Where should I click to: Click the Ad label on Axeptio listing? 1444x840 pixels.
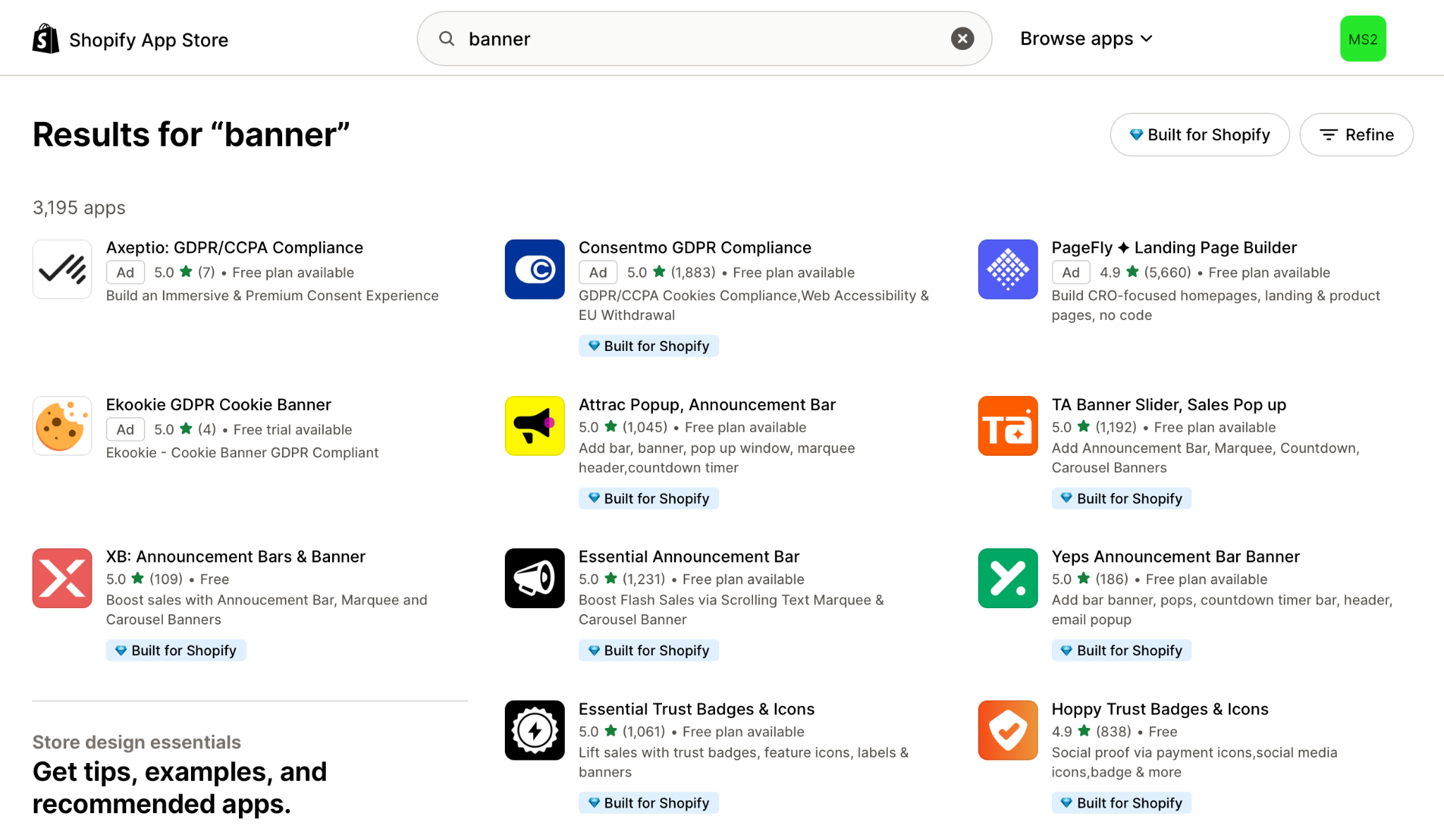pyautogui.click(x=125, y=272)
